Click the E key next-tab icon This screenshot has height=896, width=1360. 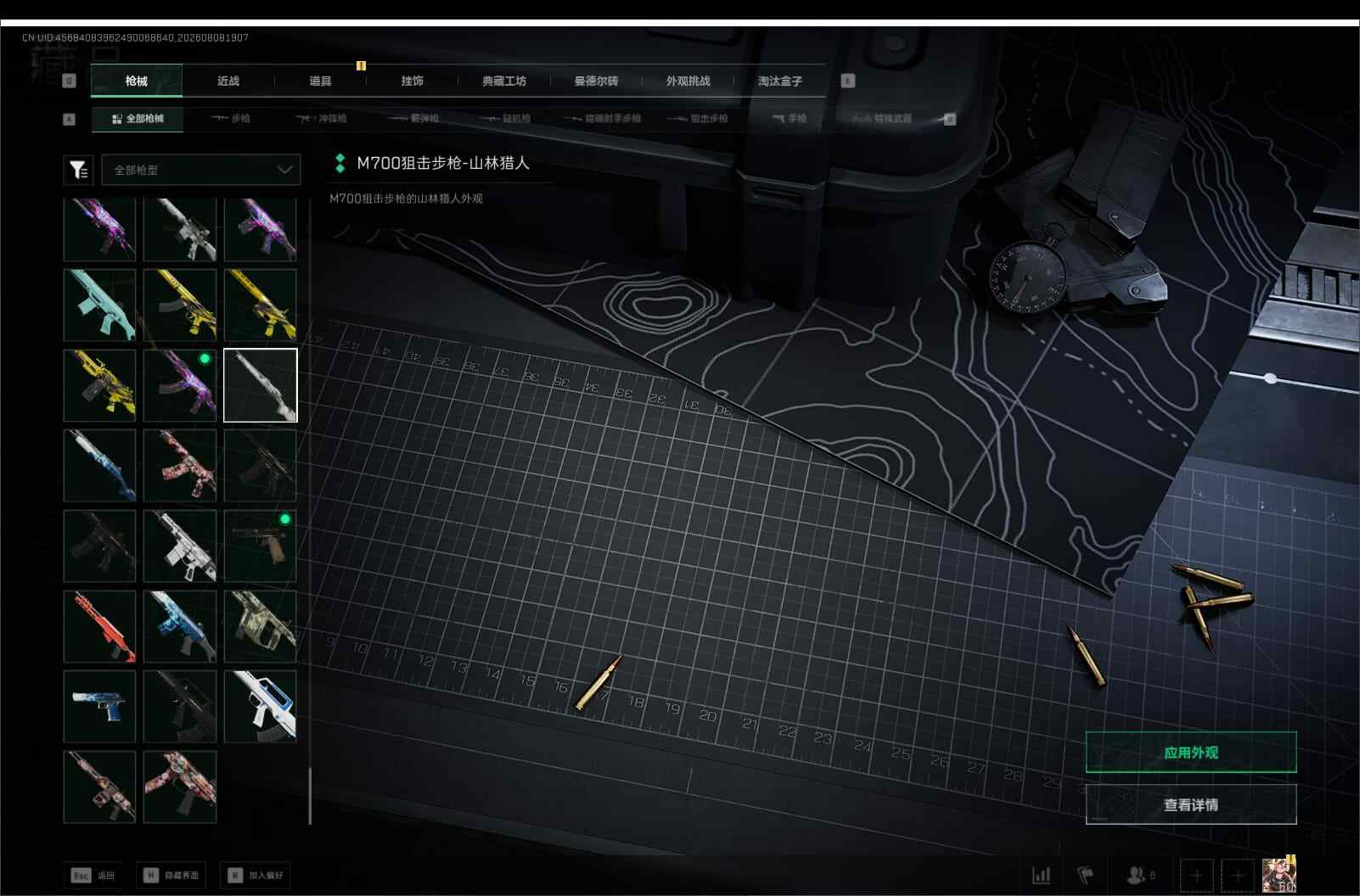(847, 81)
